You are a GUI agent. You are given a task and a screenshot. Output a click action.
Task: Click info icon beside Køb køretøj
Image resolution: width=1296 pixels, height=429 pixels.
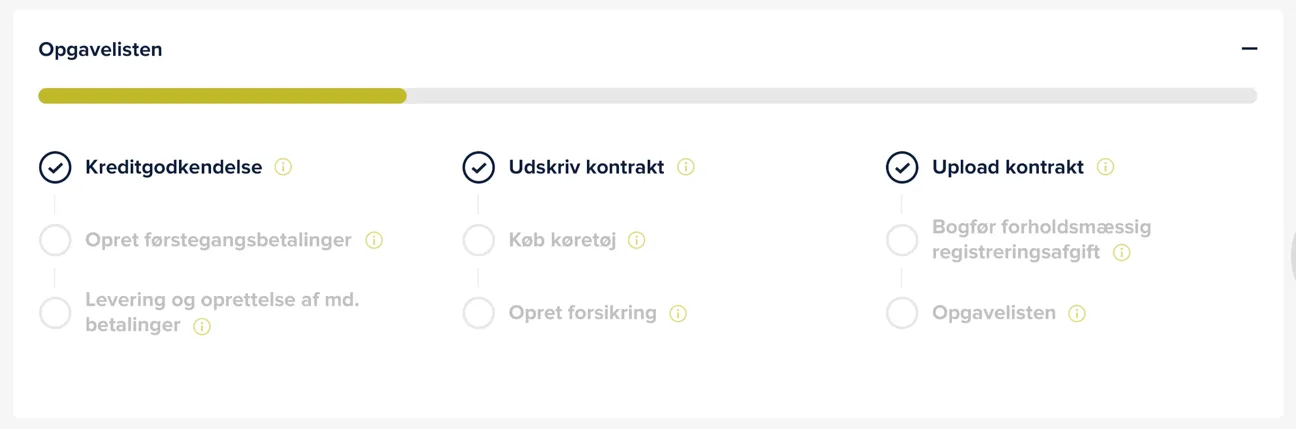(x=636, y=240)
